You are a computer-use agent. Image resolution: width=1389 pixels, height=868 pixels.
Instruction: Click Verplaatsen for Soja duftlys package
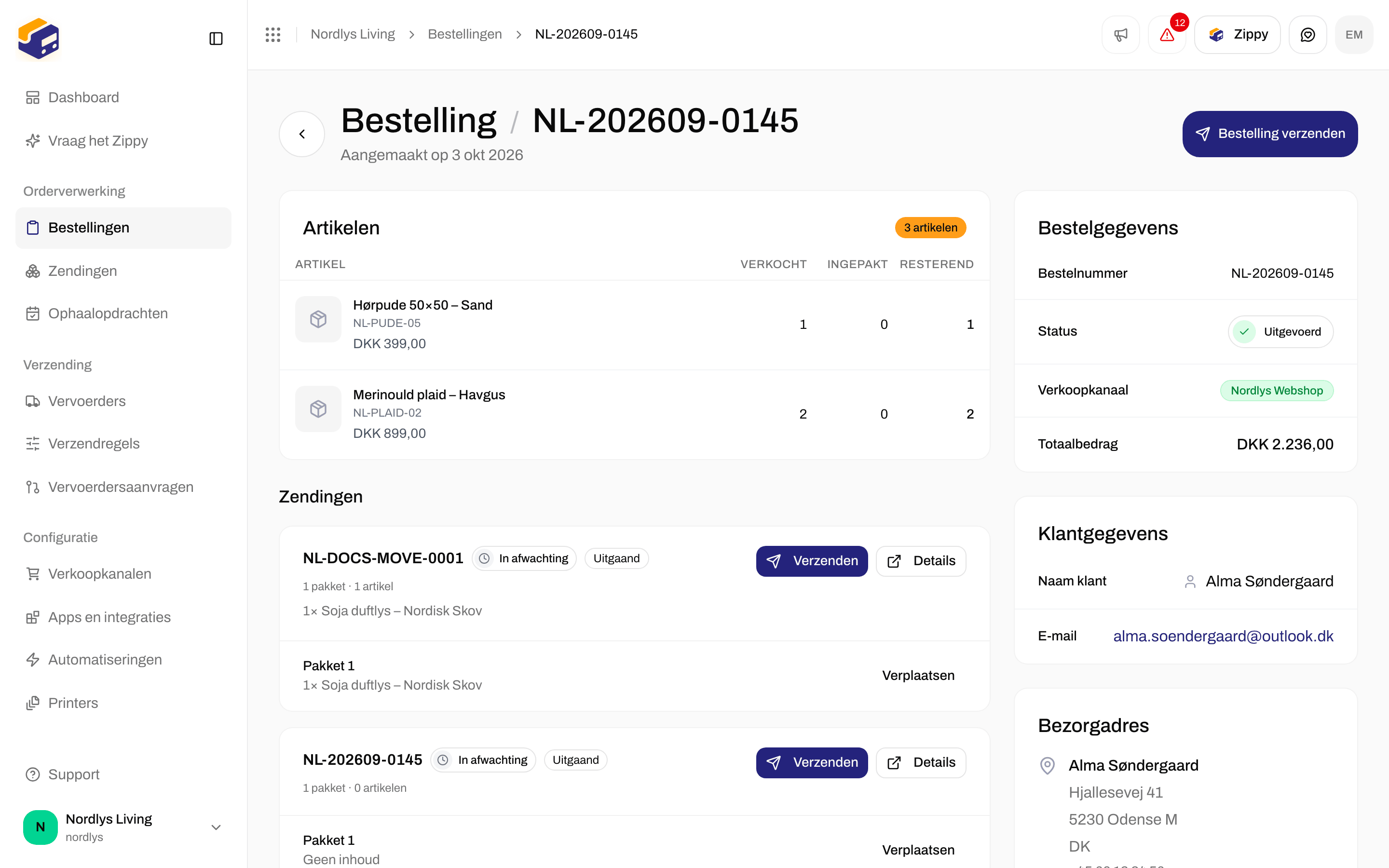[918, 675]
